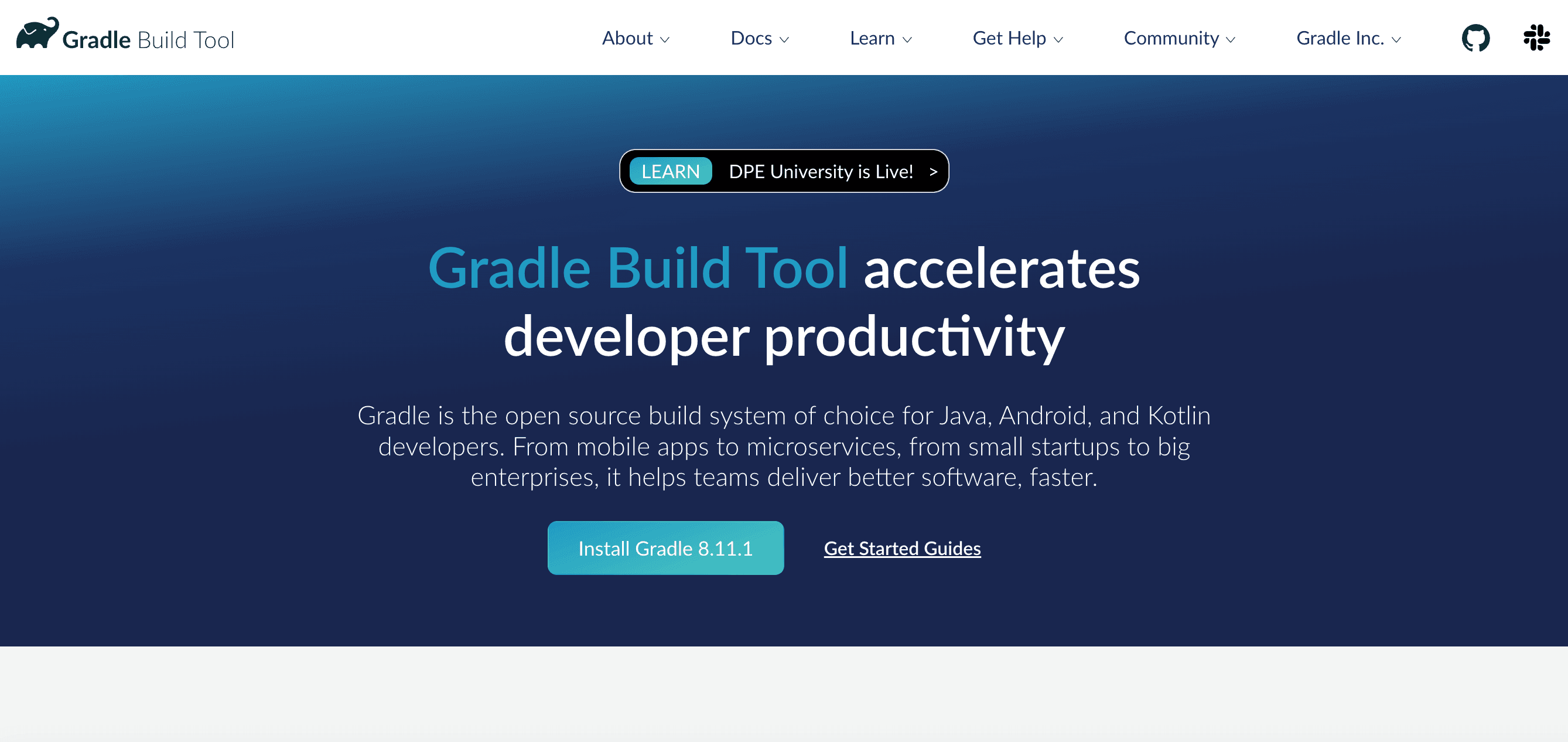This screenshot has width=1568, height=742.
Task: Click the LEARN badge on announcement
Action: pyautogui.click(x=670, y=171)
